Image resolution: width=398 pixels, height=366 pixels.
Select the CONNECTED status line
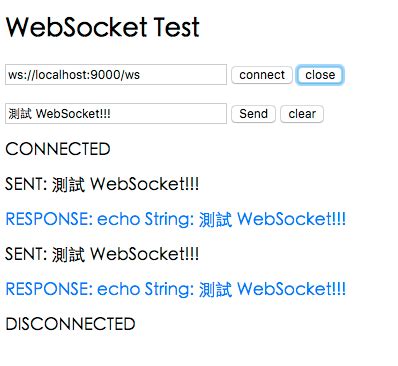coord(58,149)
